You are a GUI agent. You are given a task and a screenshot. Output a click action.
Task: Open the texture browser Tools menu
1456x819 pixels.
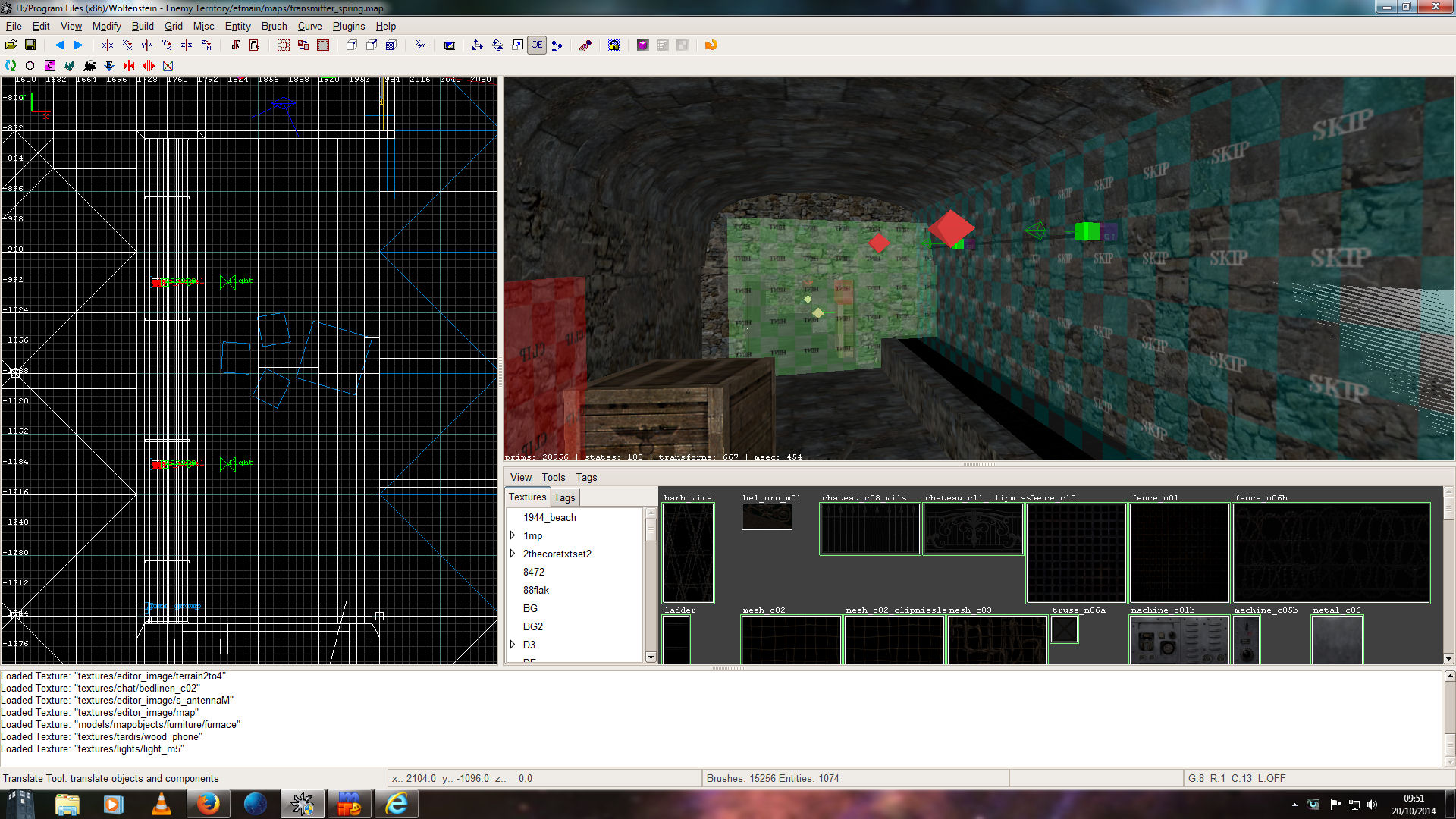click(553, 477)
